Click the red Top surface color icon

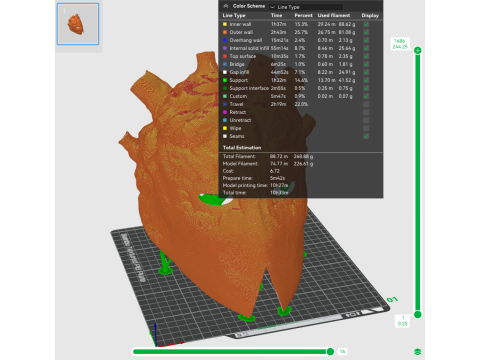[x=225, y=56]
